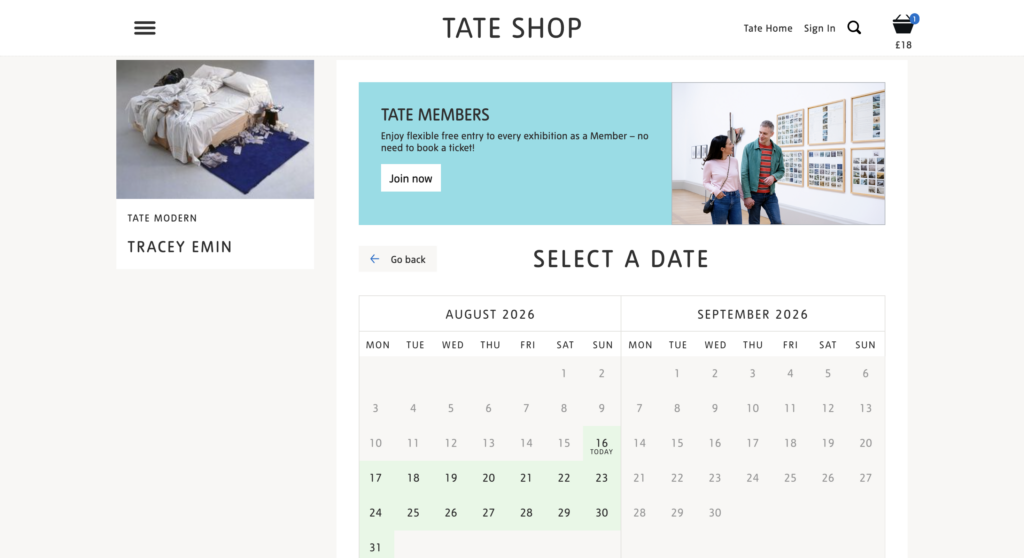Click the SELECT A DATE heading
The width and height of the screenshot is (1024, 558).
[620, 259]
